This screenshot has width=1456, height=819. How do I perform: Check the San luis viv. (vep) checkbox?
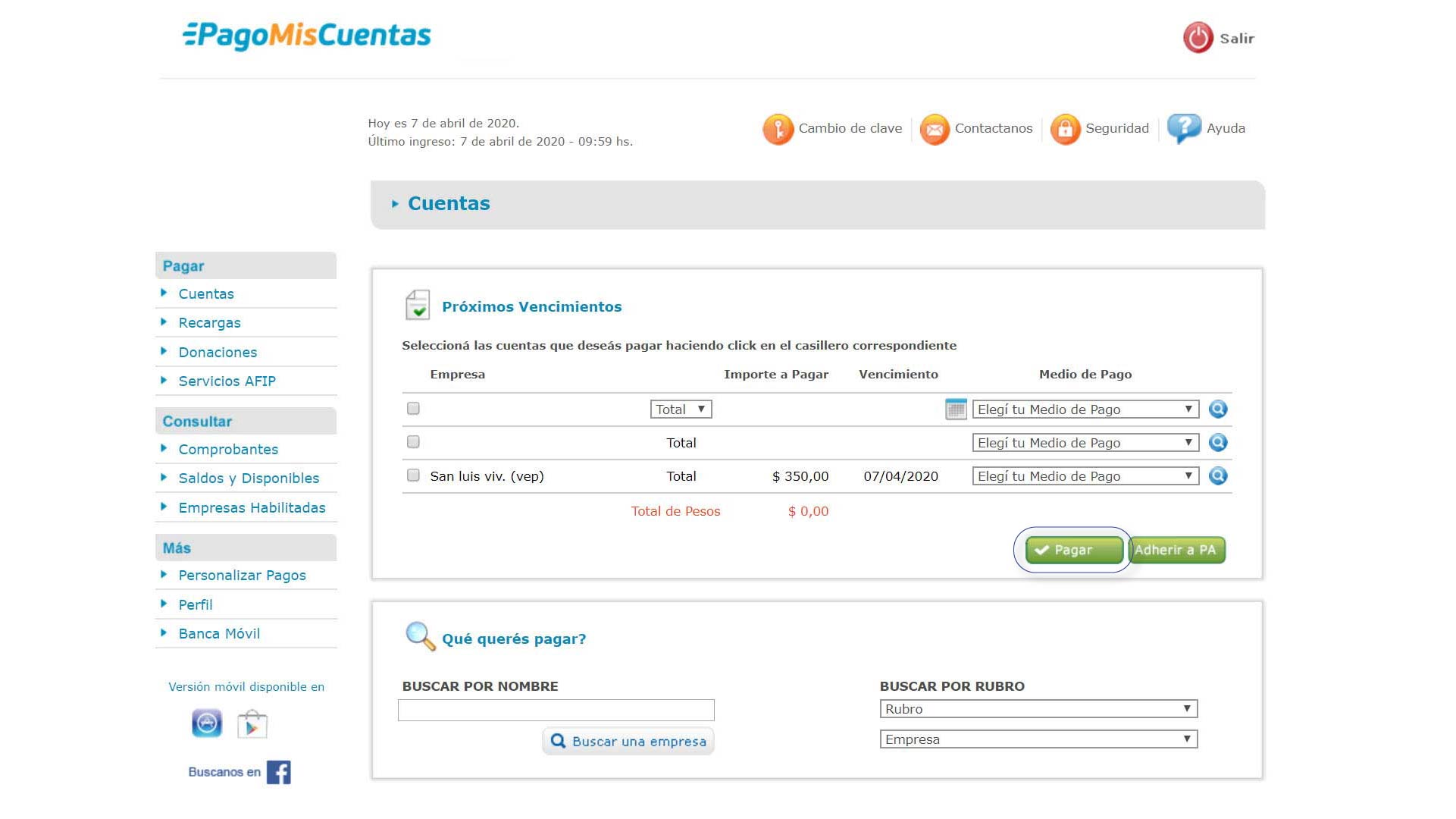pos(413,475)
